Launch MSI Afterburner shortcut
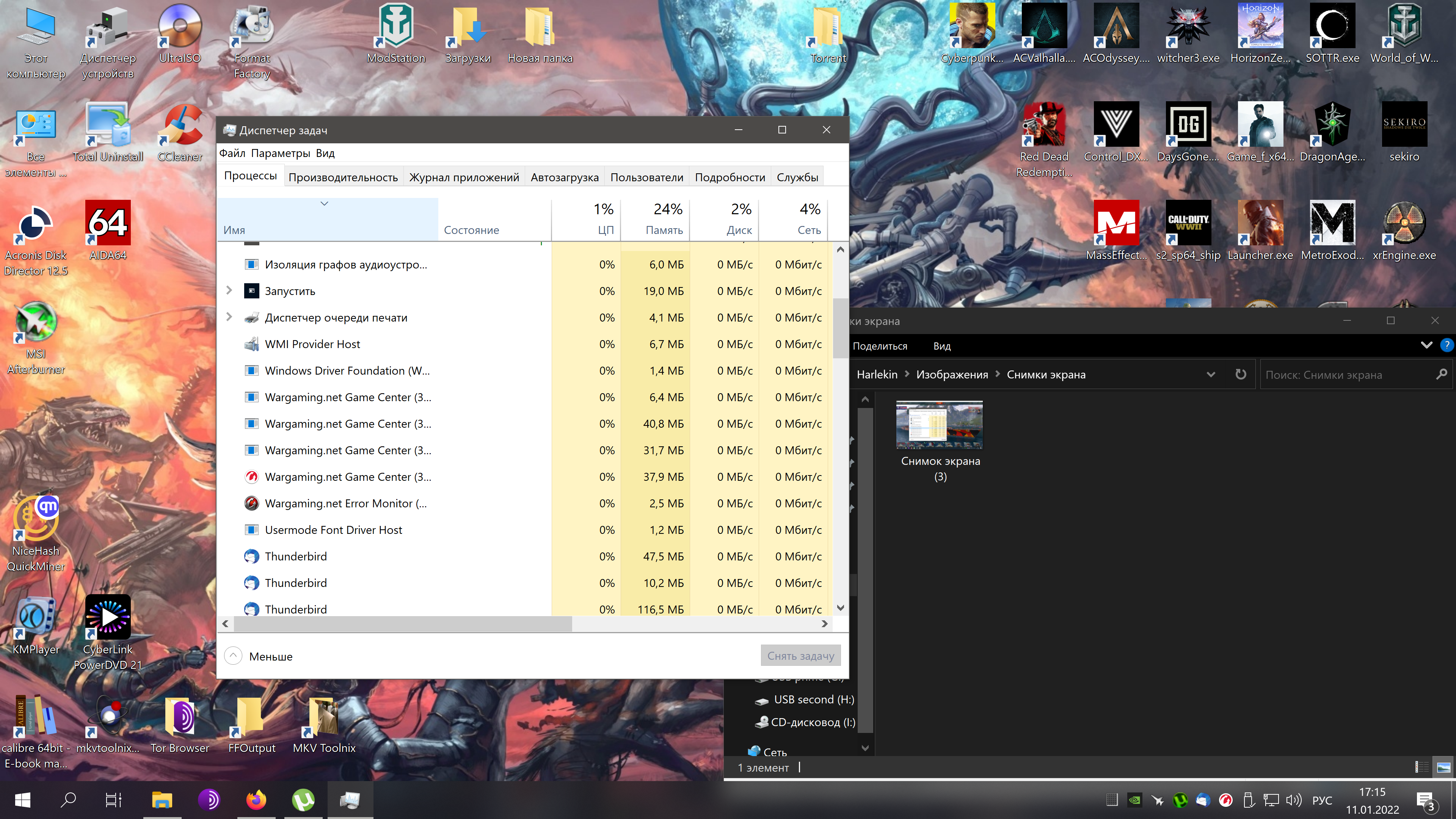This screenshot has width=1456, height=819. 36,337
